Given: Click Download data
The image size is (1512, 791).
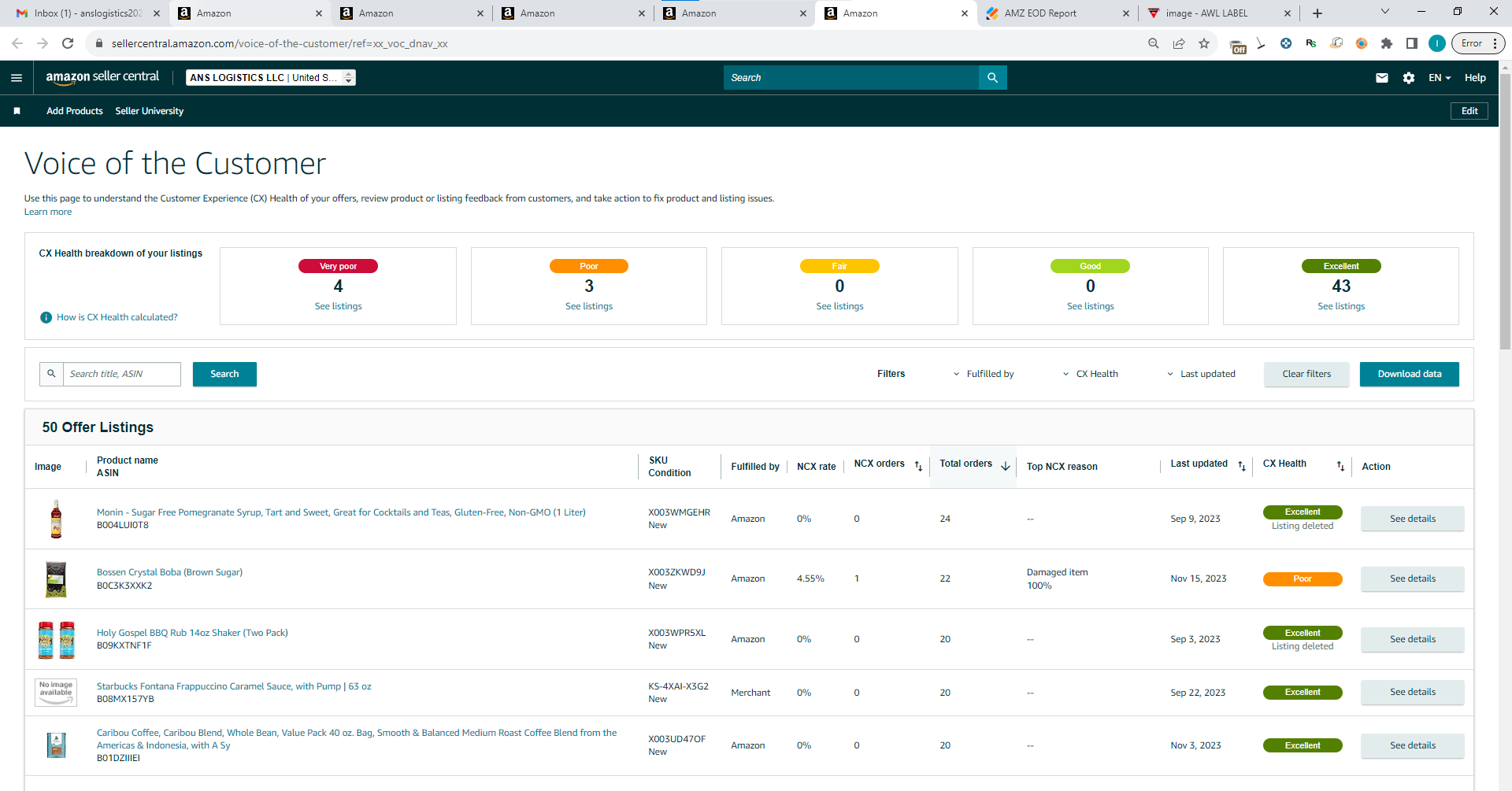Looking at the screenshot, I should 1410,374.
